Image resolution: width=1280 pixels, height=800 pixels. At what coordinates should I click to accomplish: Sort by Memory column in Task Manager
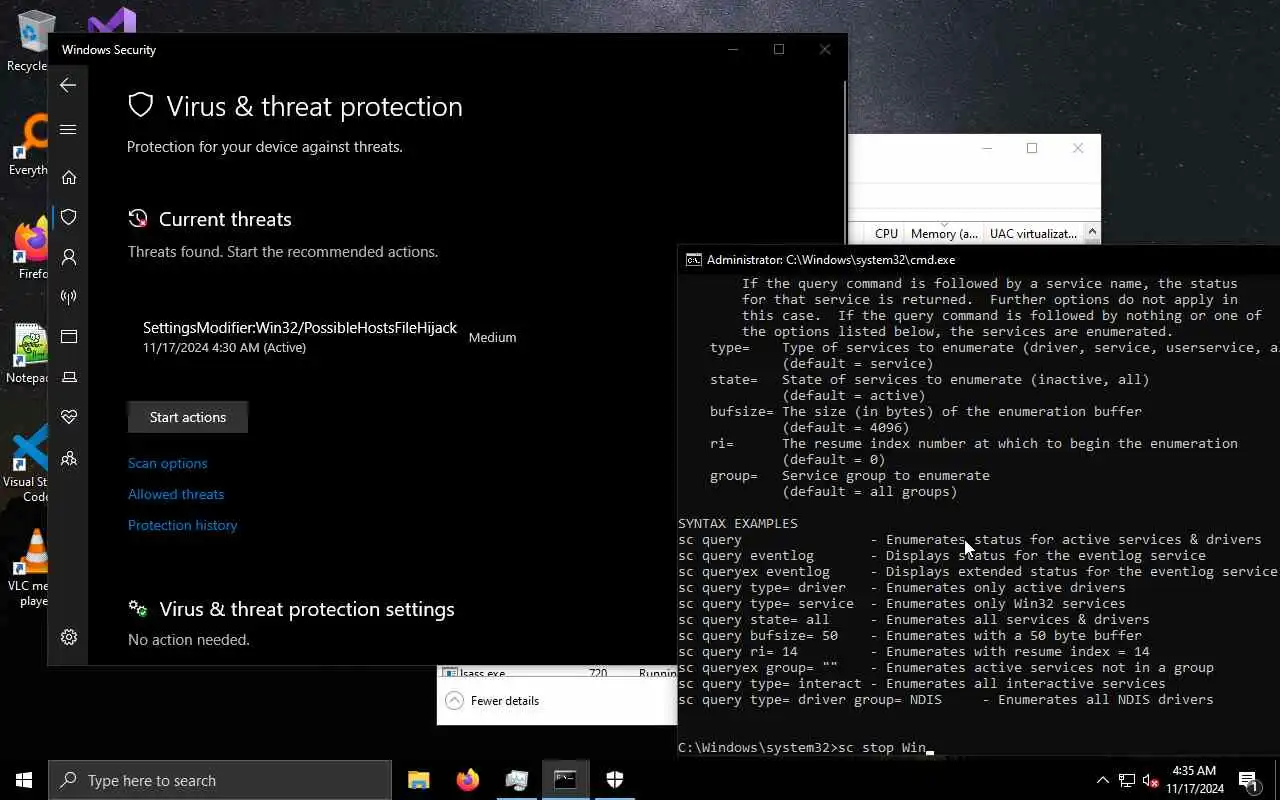(944, 233)
